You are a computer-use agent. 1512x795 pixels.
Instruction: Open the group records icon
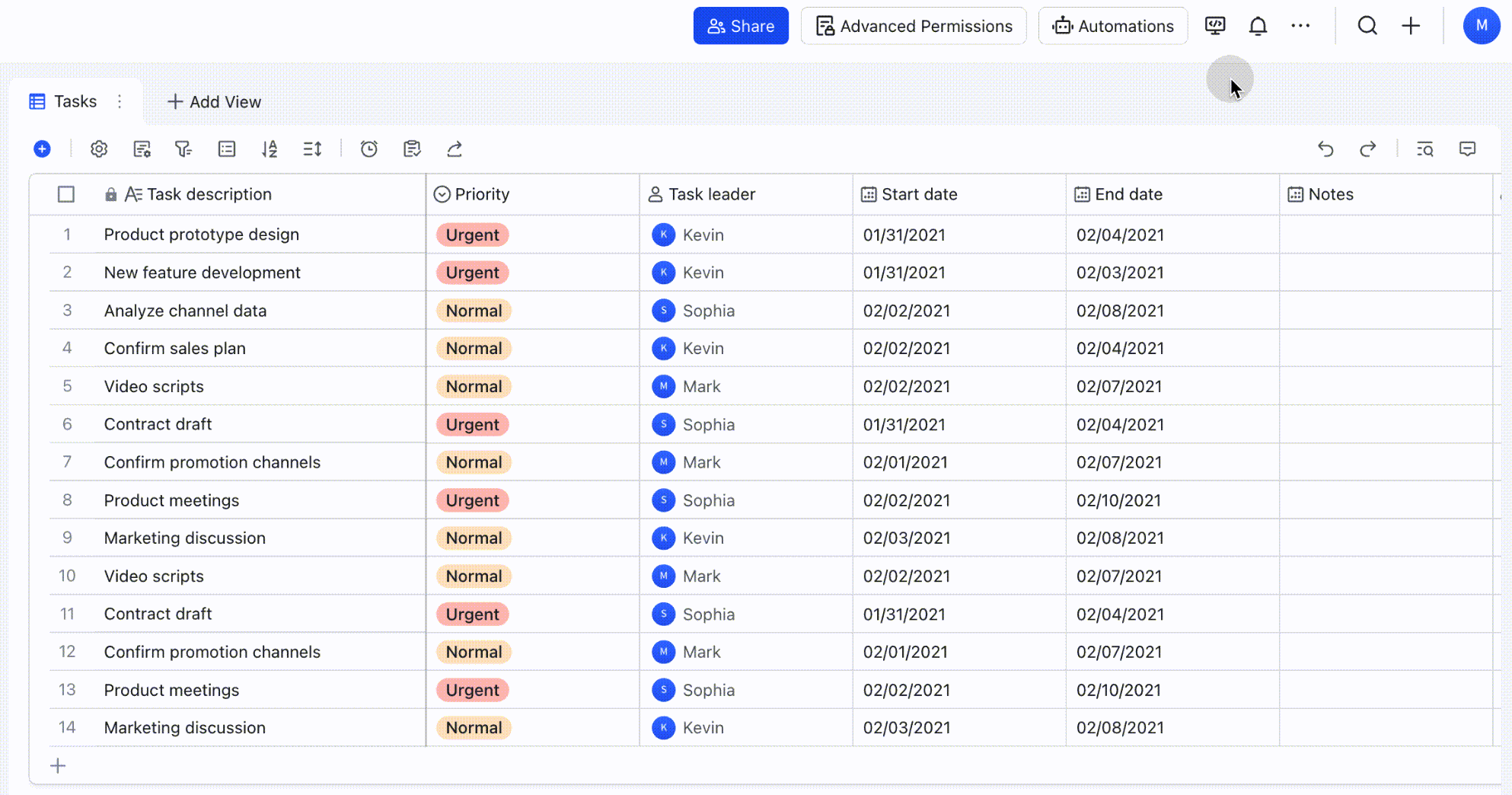227,149
